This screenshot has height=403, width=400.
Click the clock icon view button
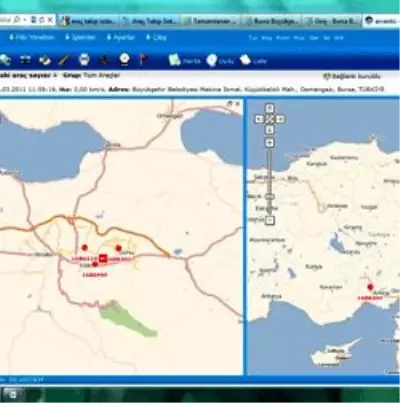220,61
